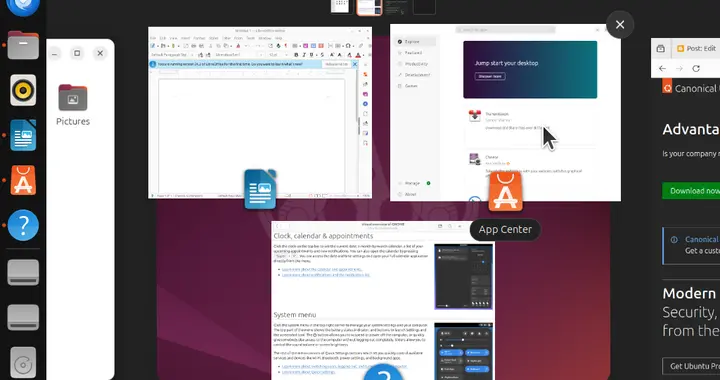Follow the calendar and appointments link in Help

[x=322, y=269]
